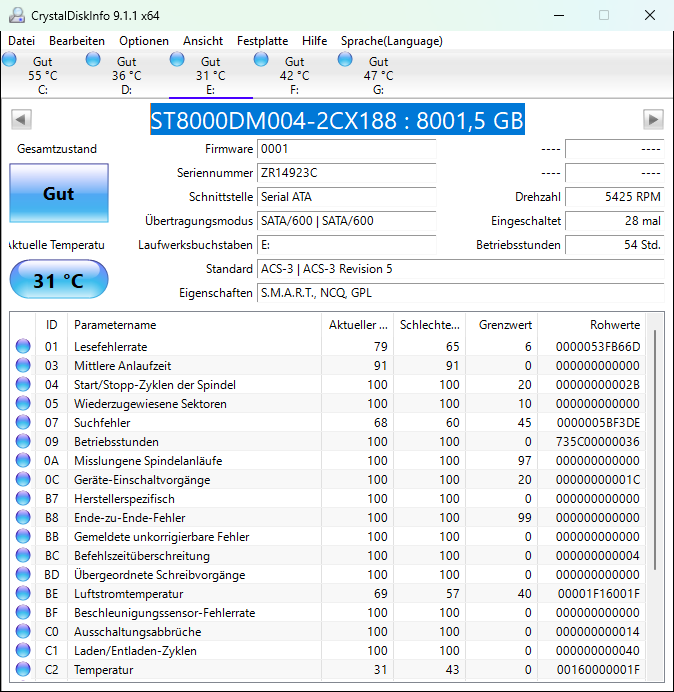
Task: Click status orb of Misslungene Spindelanläufe row
Action: [23, 460]
